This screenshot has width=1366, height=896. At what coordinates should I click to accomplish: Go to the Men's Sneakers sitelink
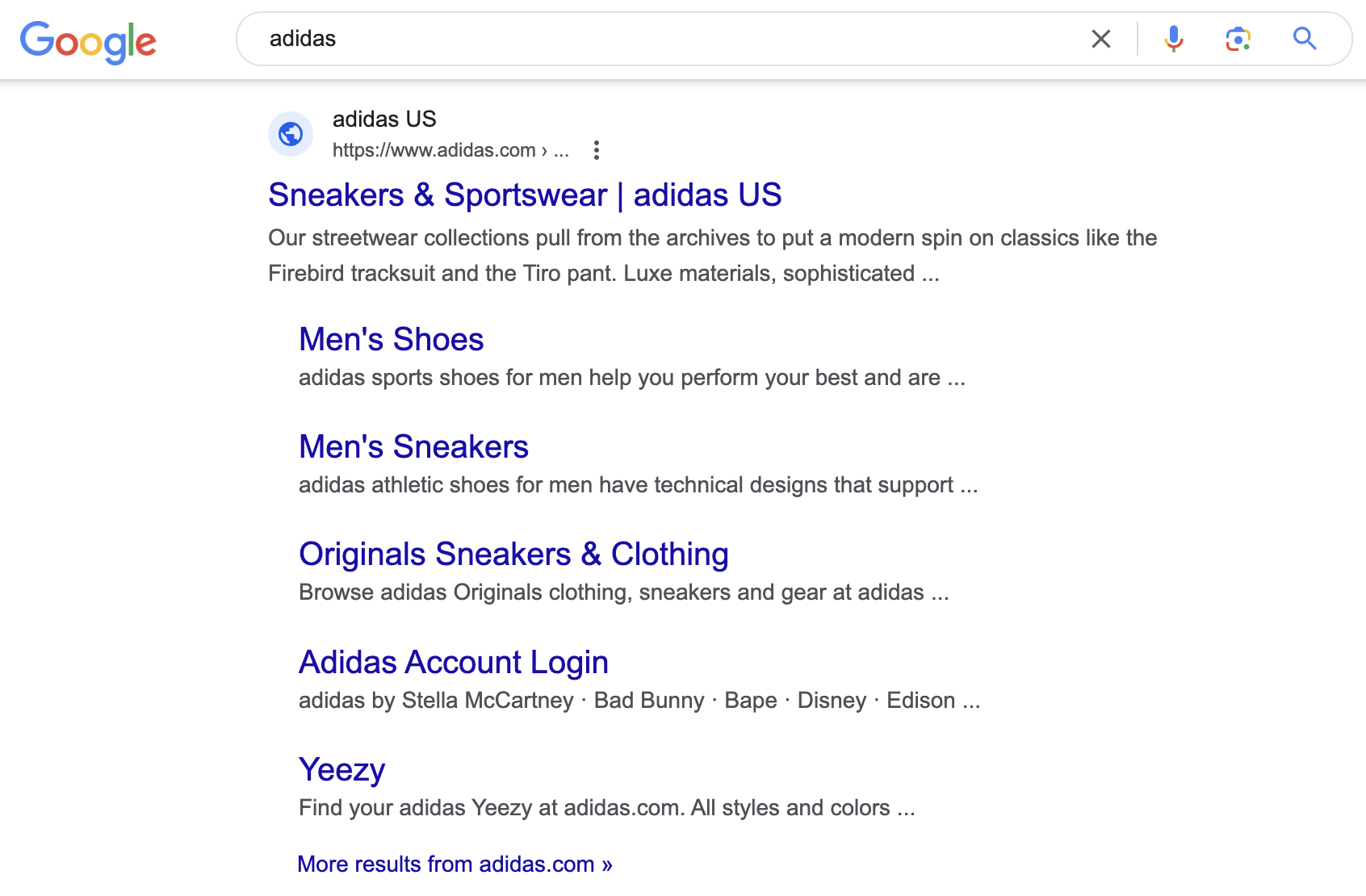413,447
